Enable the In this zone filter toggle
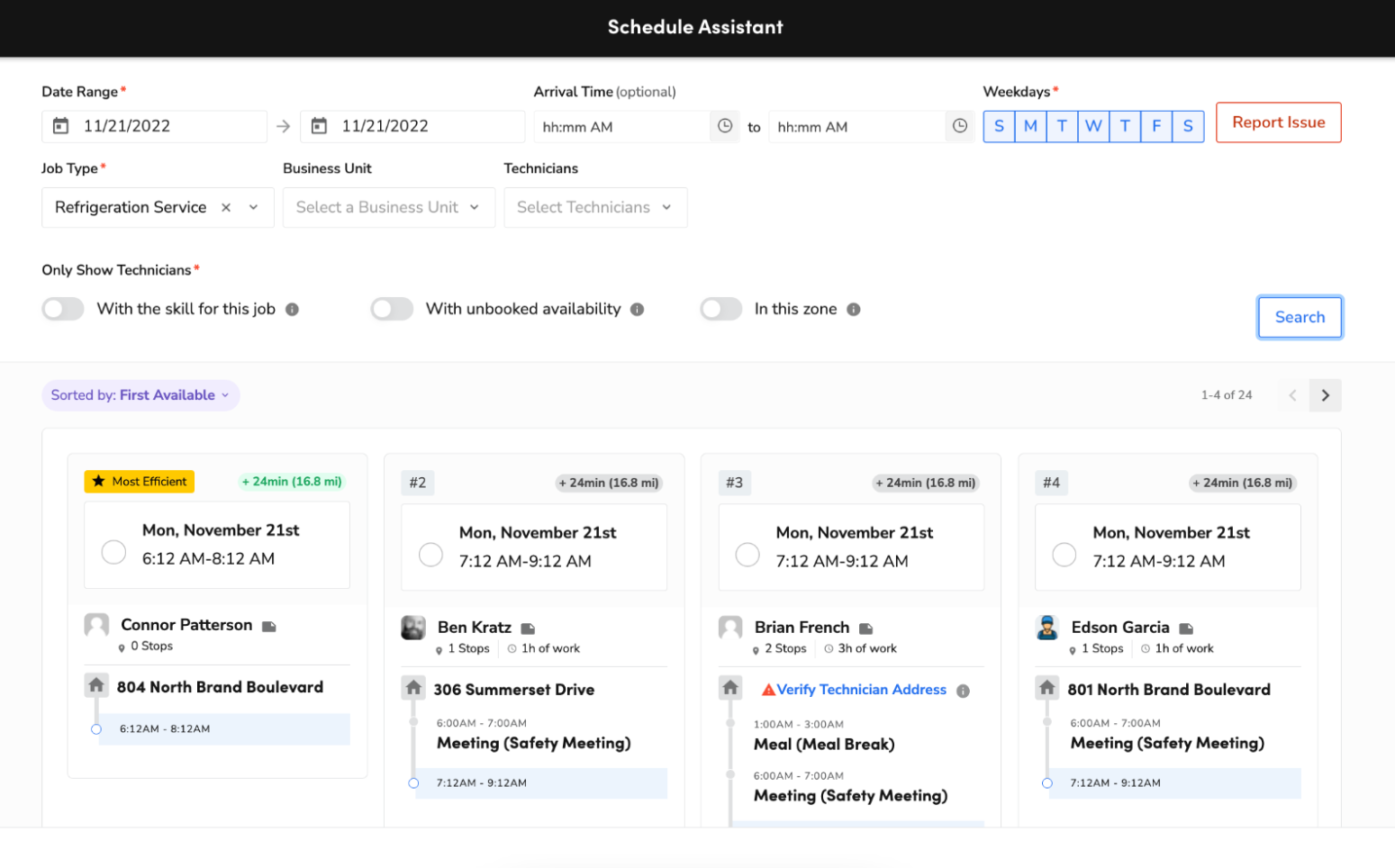Screen dimensions: 1395x868 [720, 309]
